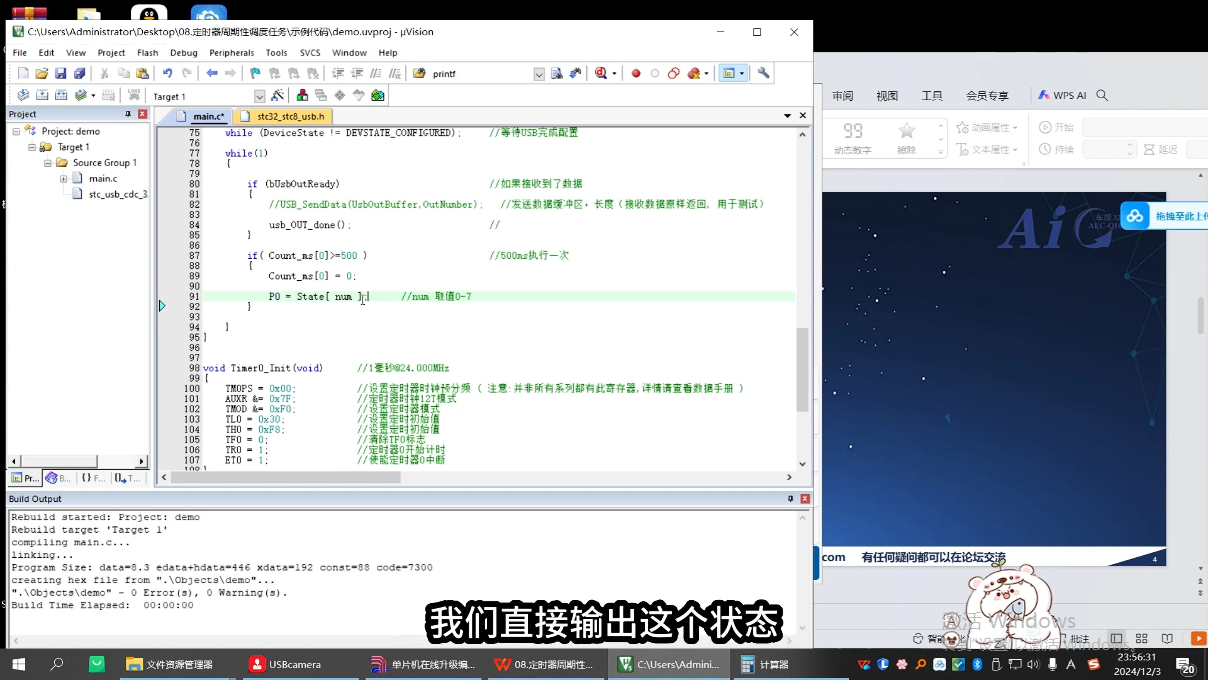Collapse the Project: demo tree node
Screen dimensions: 1208x680
pos(16,131)
